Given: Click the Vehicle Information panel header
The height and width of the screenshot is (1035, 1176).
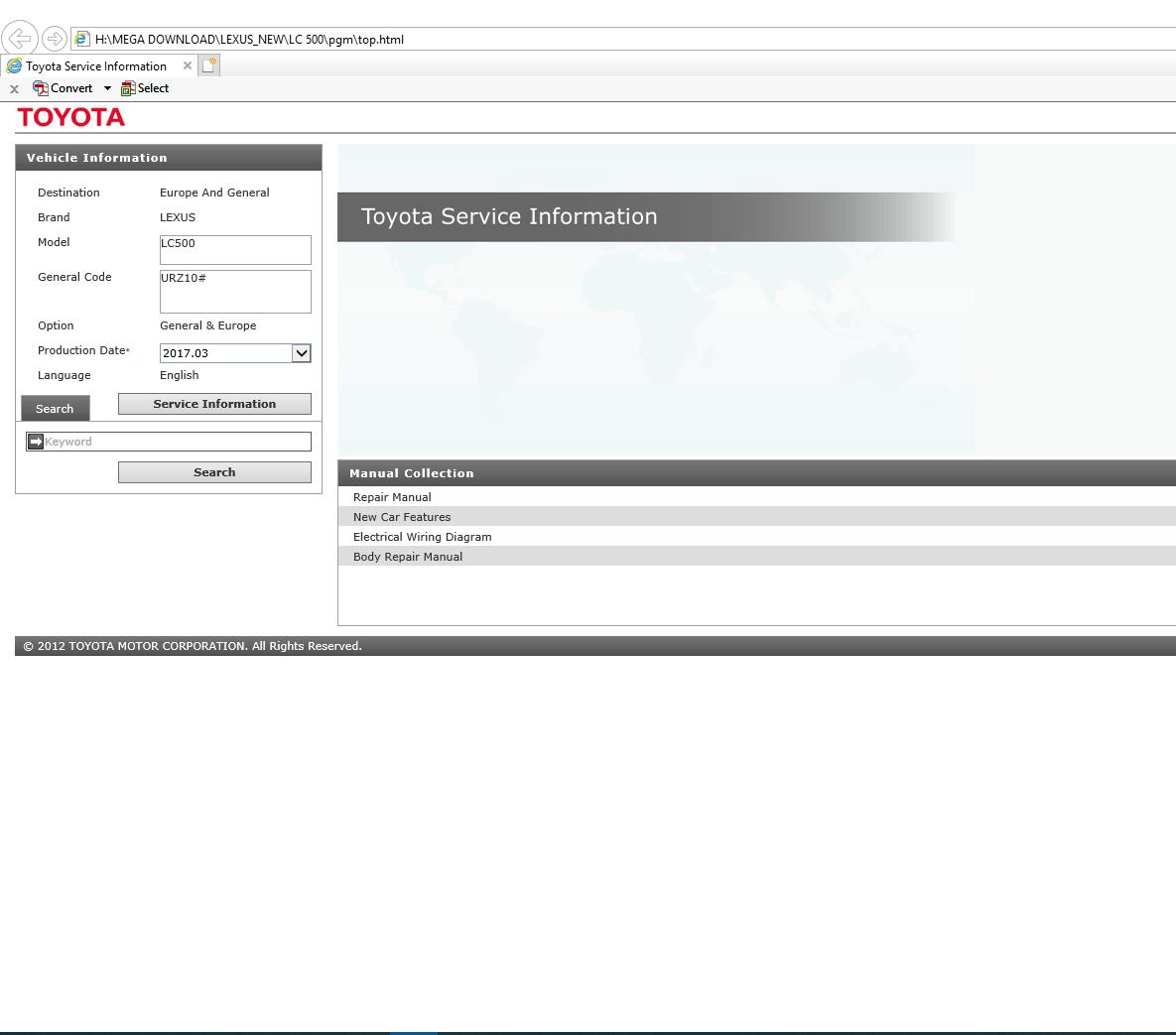Looking at the screenshot, I should pos(169,158).
